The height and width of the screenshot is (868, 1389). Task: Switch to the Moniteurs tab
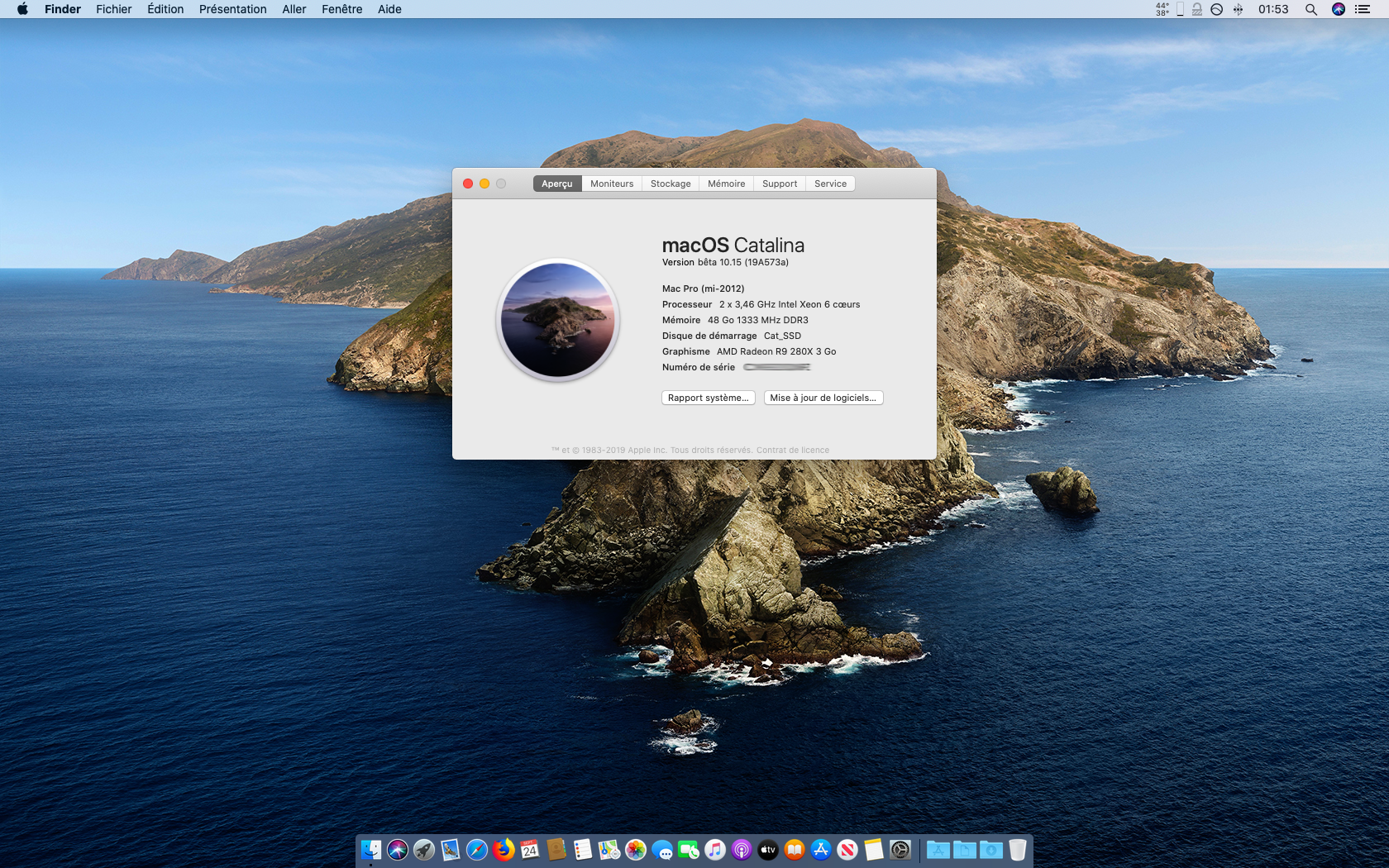click(612, 184)
